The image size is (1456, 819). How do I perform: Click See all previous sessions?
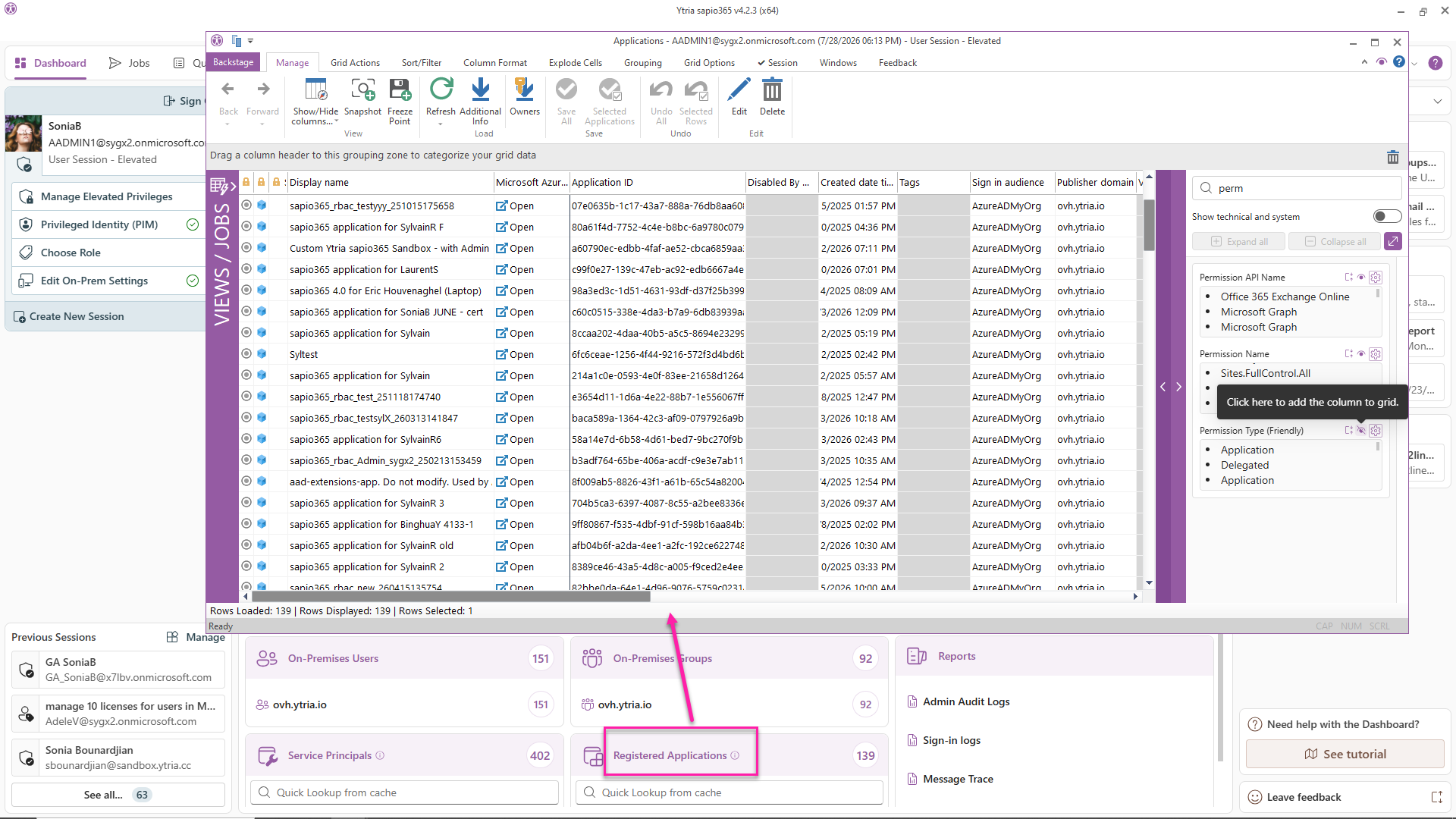(x=118, y=795)
